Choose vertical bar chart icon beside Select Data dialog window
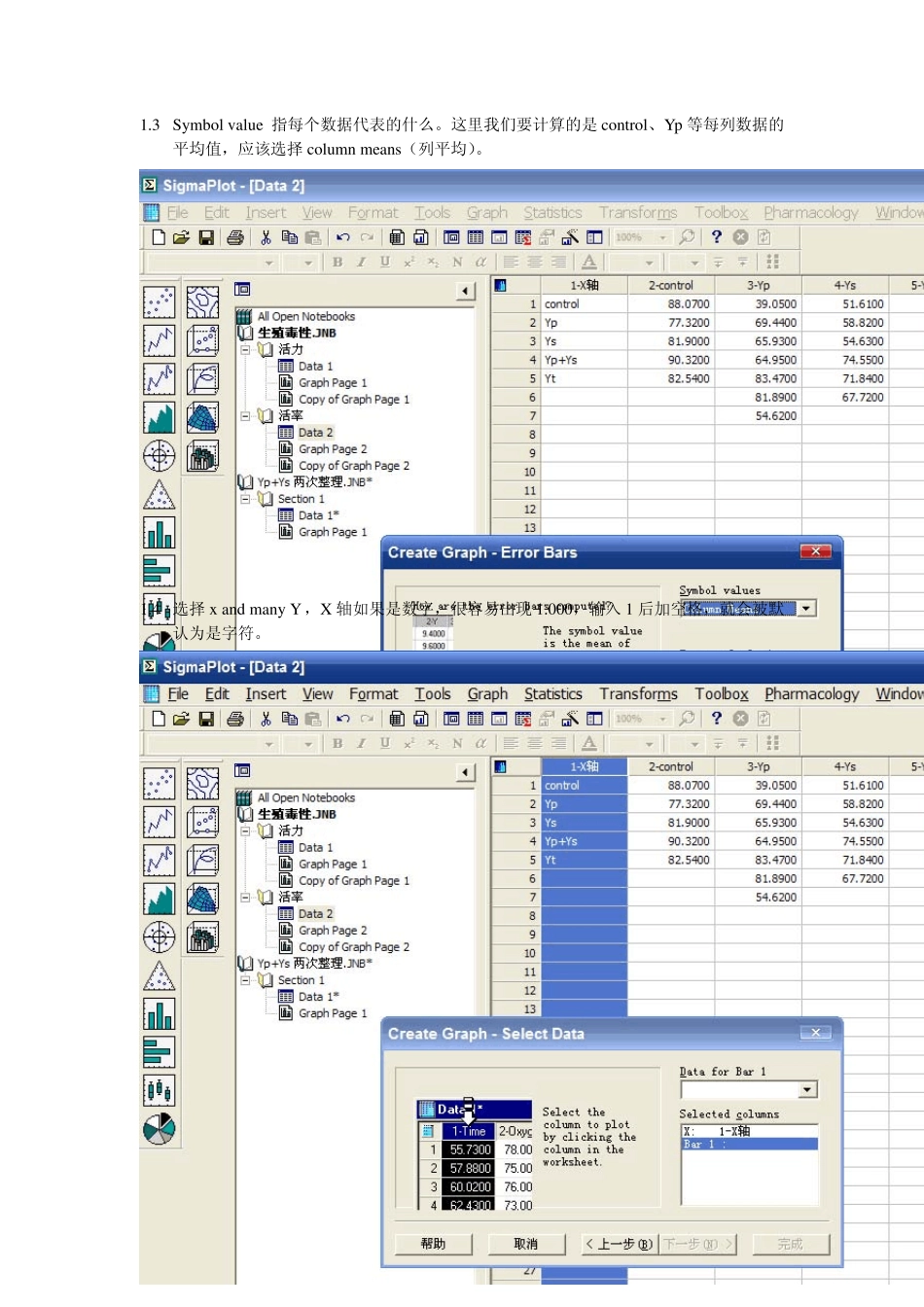Viewport: 924px width, 1307px height. coord(159,1014)
